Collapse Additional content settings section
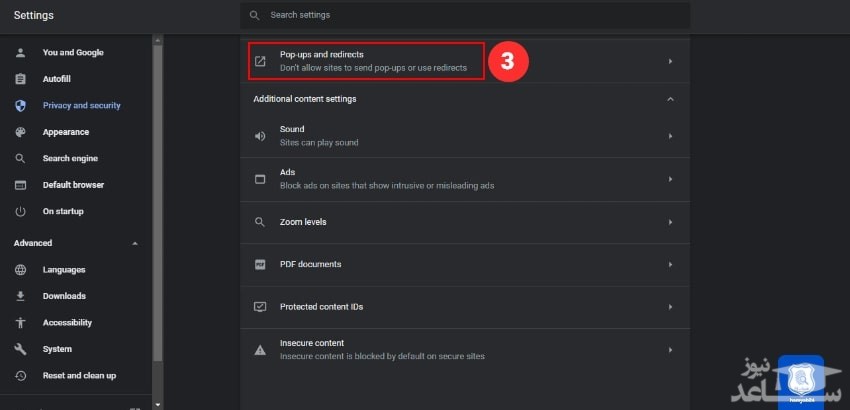 [670, 99]
